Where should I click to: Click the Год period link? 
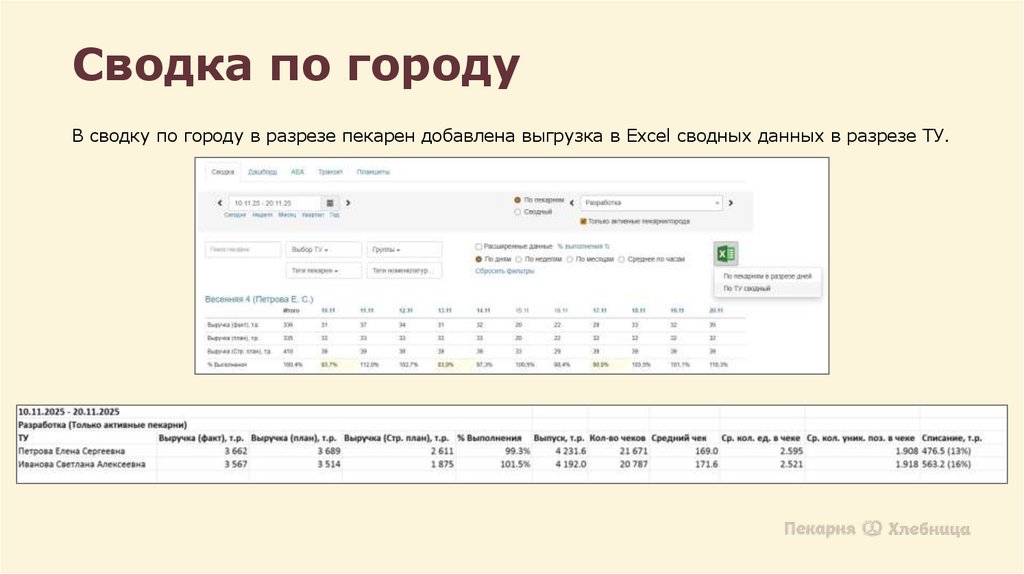coord(334,215)
